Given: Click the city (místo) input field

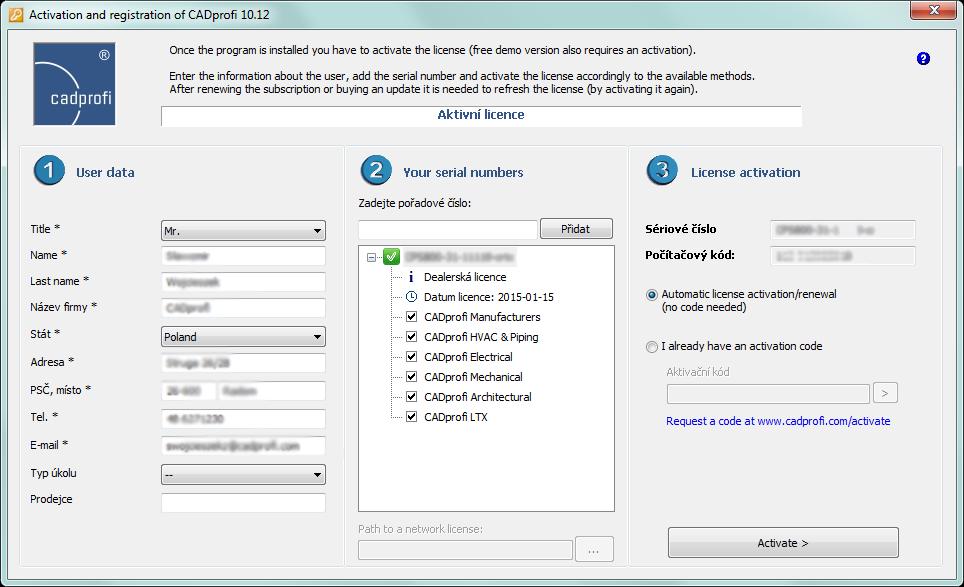Looking at the screenshot, I should pos(272,391).
